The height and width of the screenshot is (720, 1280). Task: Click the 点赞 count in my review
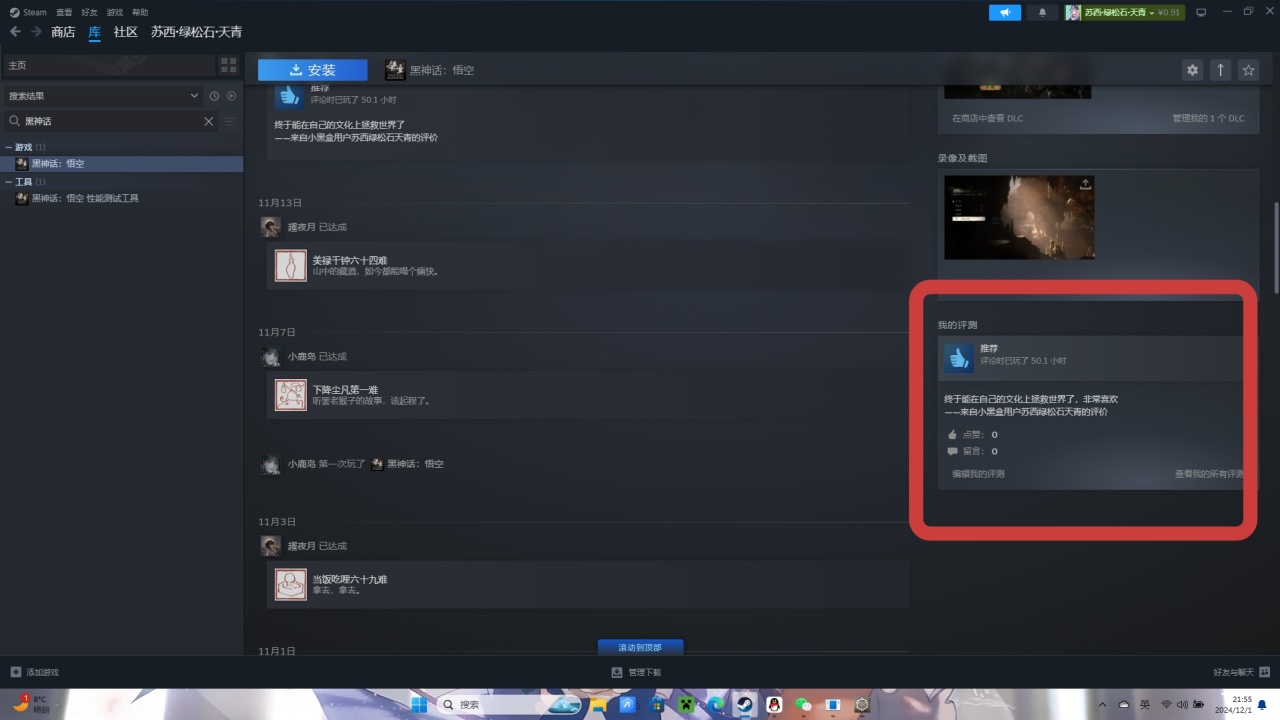coord(994,435)
